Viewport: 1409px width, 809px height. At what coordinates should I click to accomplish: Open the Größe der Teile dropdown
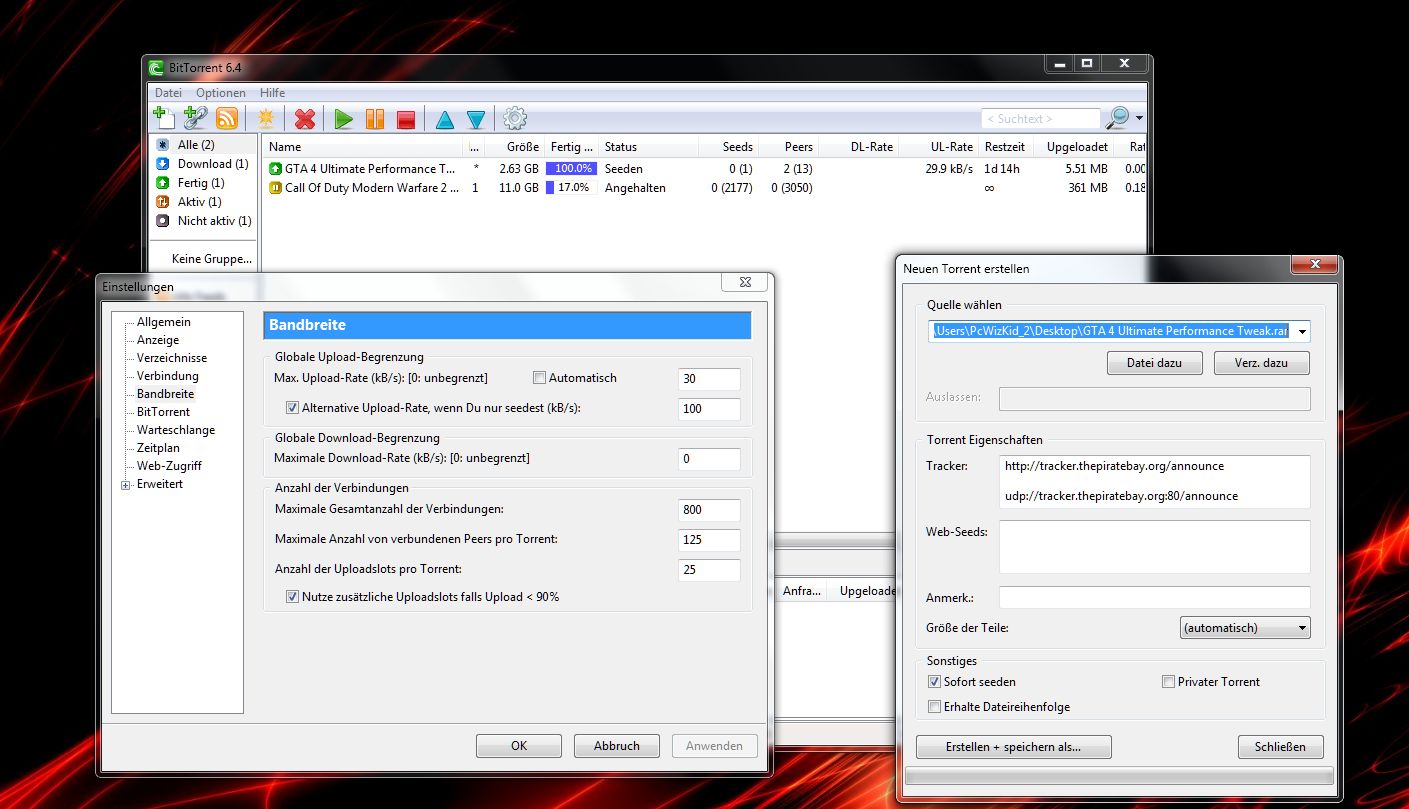pos(1245,628)
